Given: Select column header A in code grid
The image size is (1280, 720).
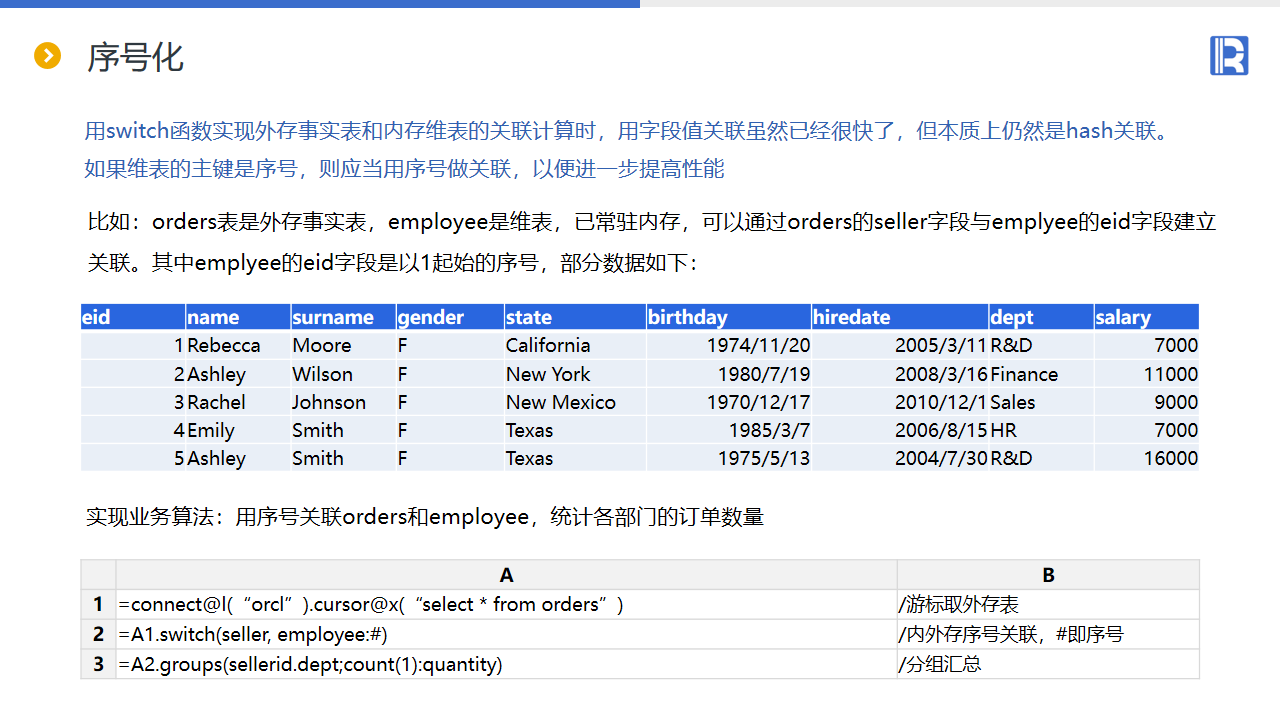Looking at the screenshot, I should [x=506, y=575].
